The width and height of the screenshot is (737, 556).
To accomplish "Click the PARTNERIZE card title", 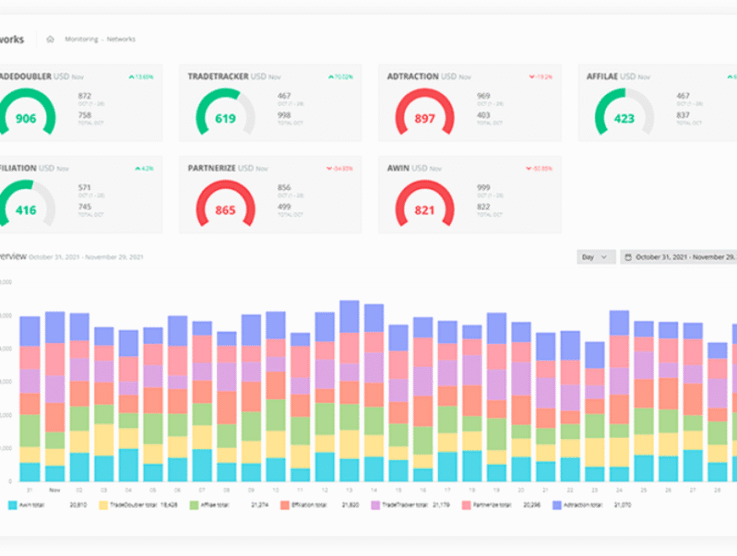I will (212, 168).
